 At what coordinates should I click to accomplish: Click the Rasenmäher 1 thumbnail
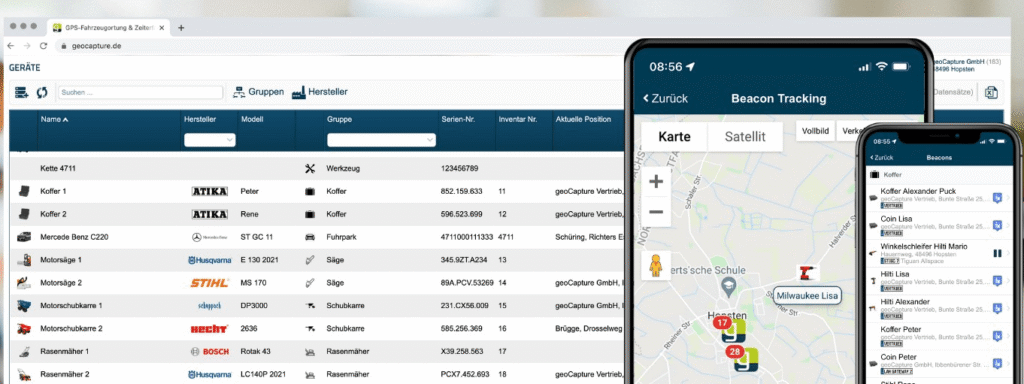[x=24, y=351]
